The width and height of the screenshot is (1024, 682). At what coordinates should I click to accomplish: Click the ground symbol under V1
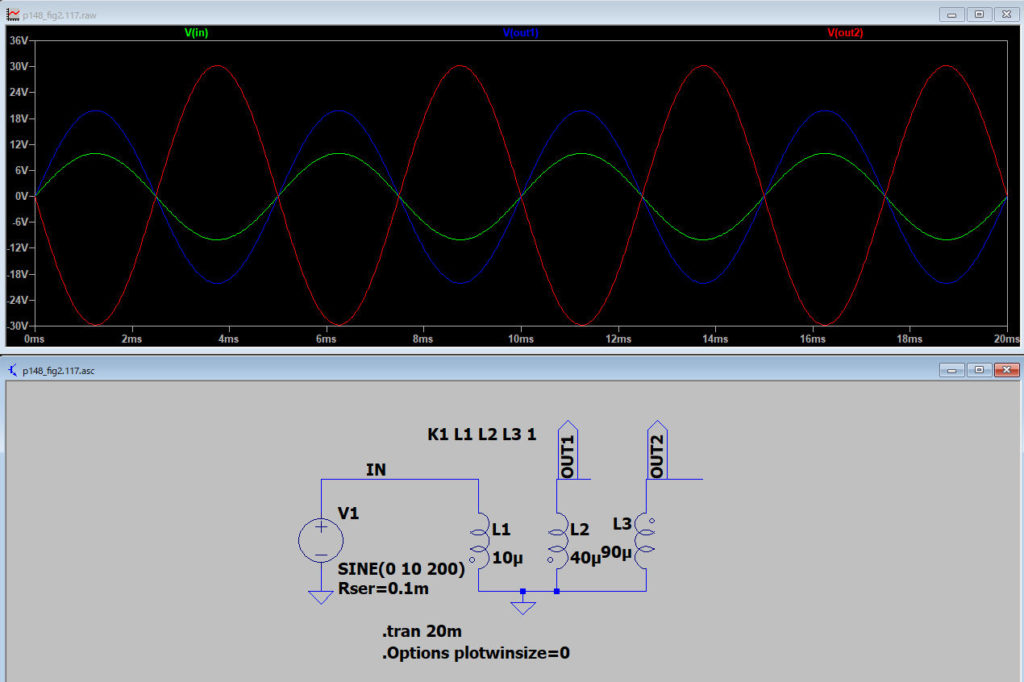coord(320,597)
